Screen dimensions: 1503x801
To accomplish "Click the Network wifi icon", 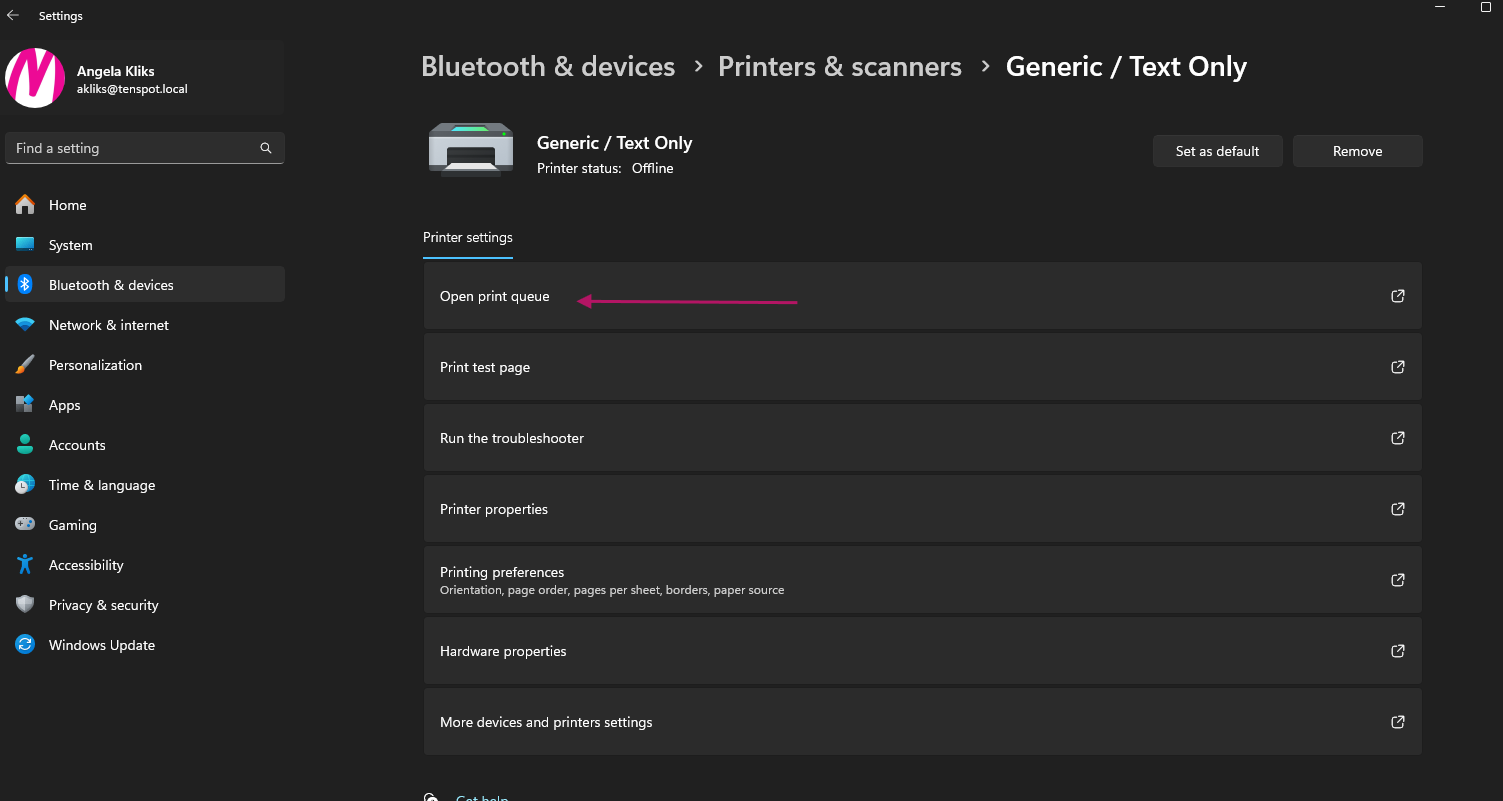I will (25, 325).
